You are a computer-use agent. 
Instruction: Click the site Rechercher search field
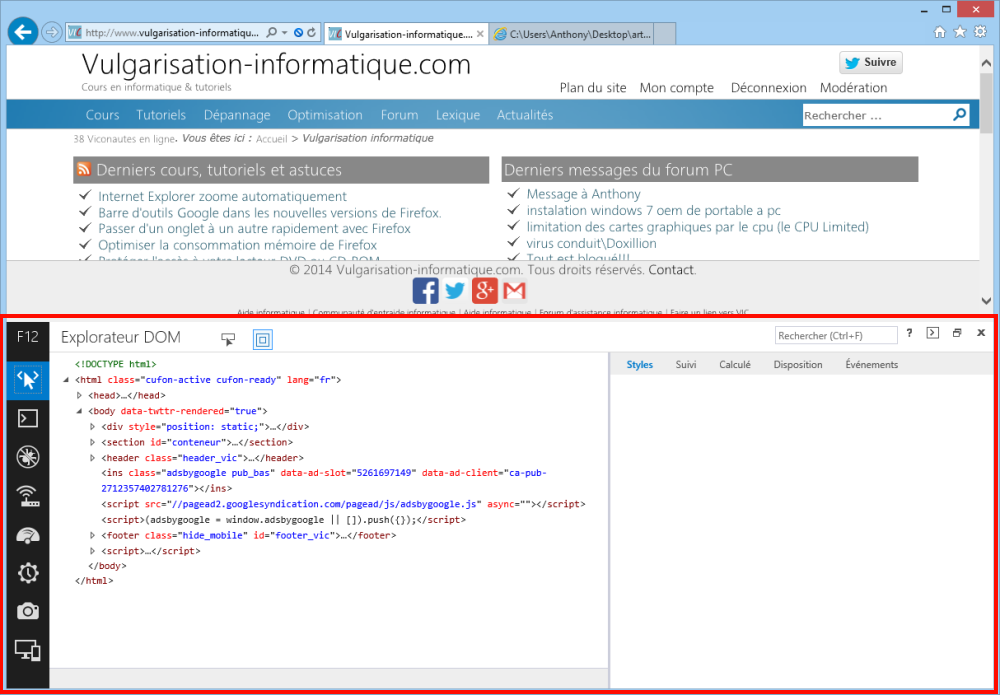pyautogui.click(x=877, y=115)
